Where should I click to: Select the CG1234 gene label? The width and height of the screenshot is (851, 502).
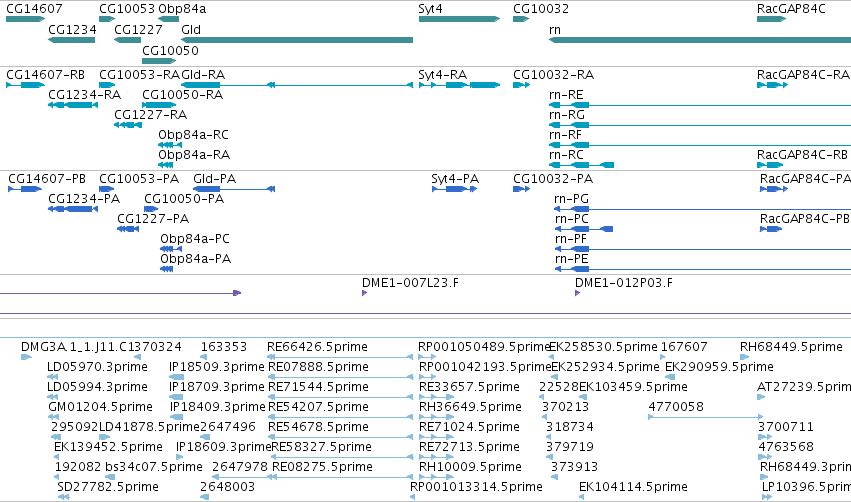point(72,30)
